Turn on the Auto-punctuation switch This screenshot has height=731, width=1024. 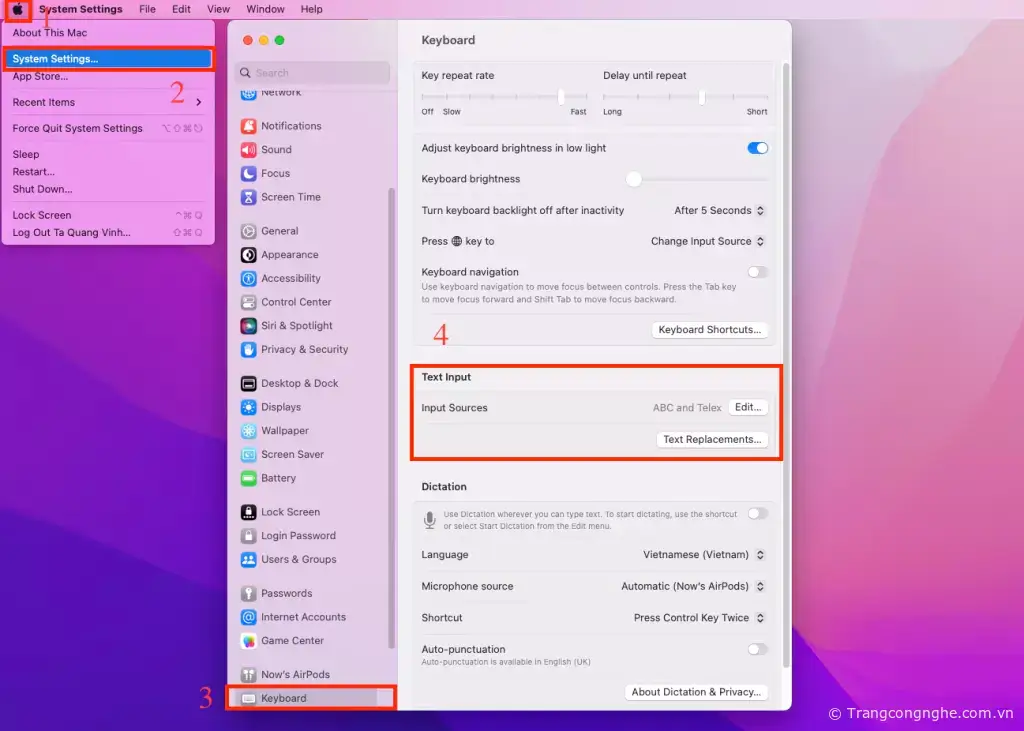pyautogui.click(x=757, y=649)
